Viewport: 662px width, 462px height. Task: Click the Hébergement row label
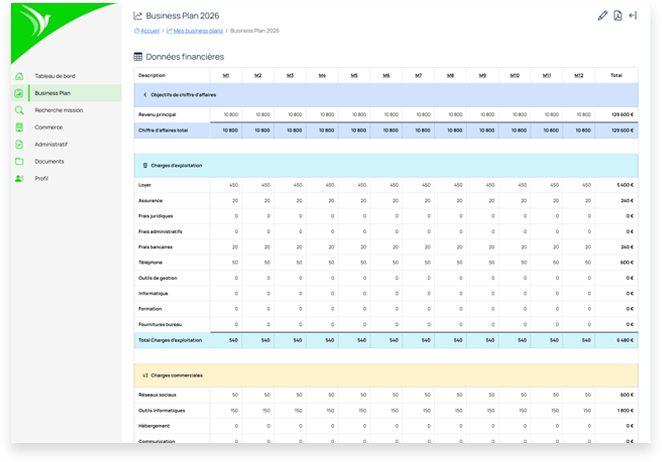pyautogui.click(x=154, y=426)
